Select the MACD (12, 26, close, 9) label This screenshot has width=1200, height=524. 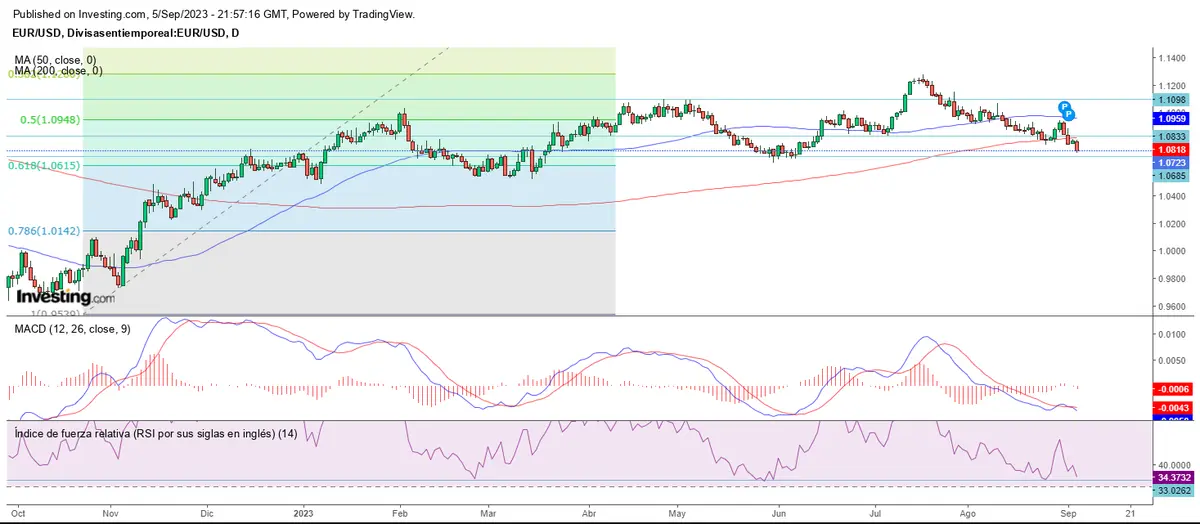71,329
